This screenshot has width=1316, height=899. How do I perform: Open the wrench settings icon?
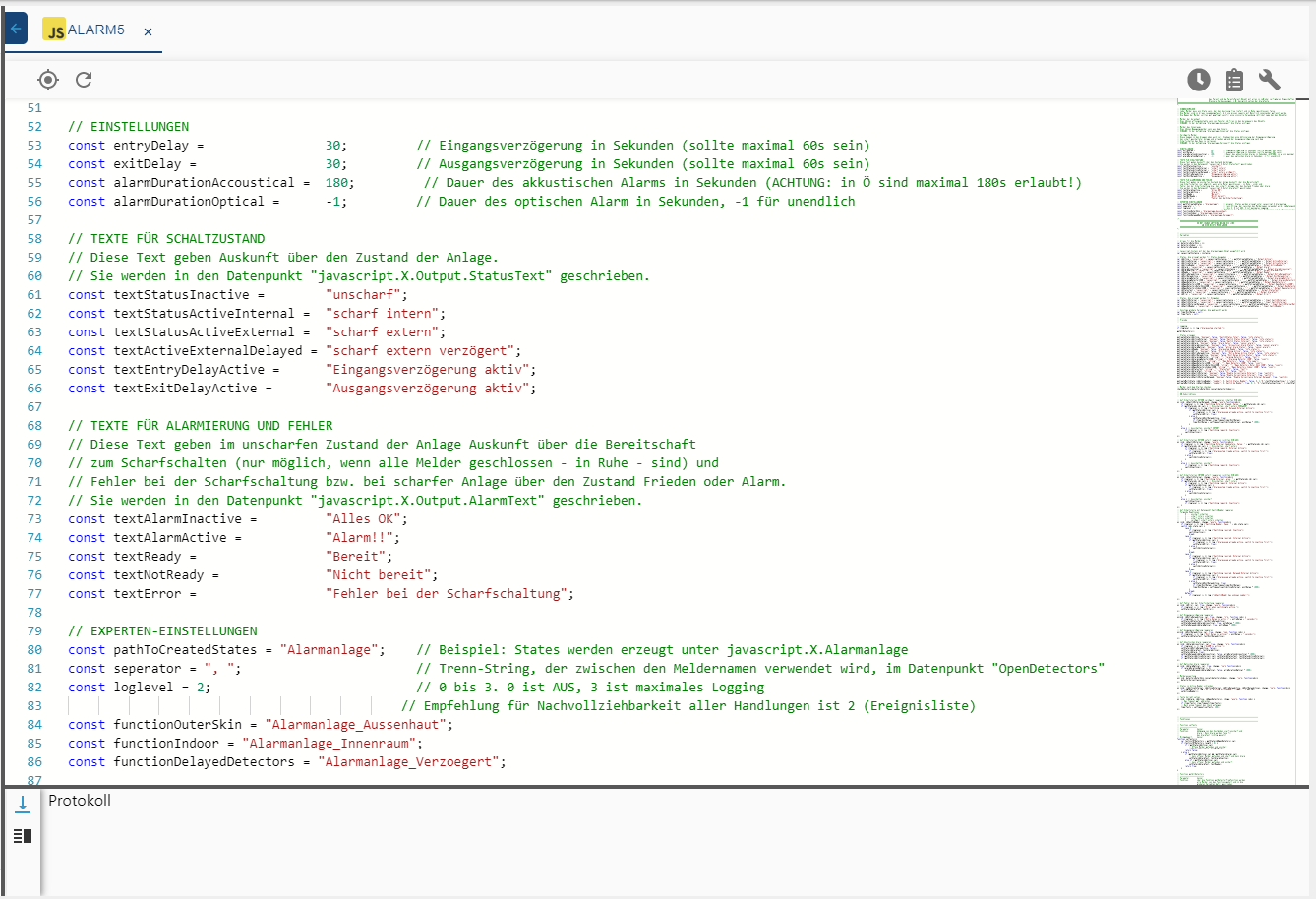click(x=1270, y=80)
